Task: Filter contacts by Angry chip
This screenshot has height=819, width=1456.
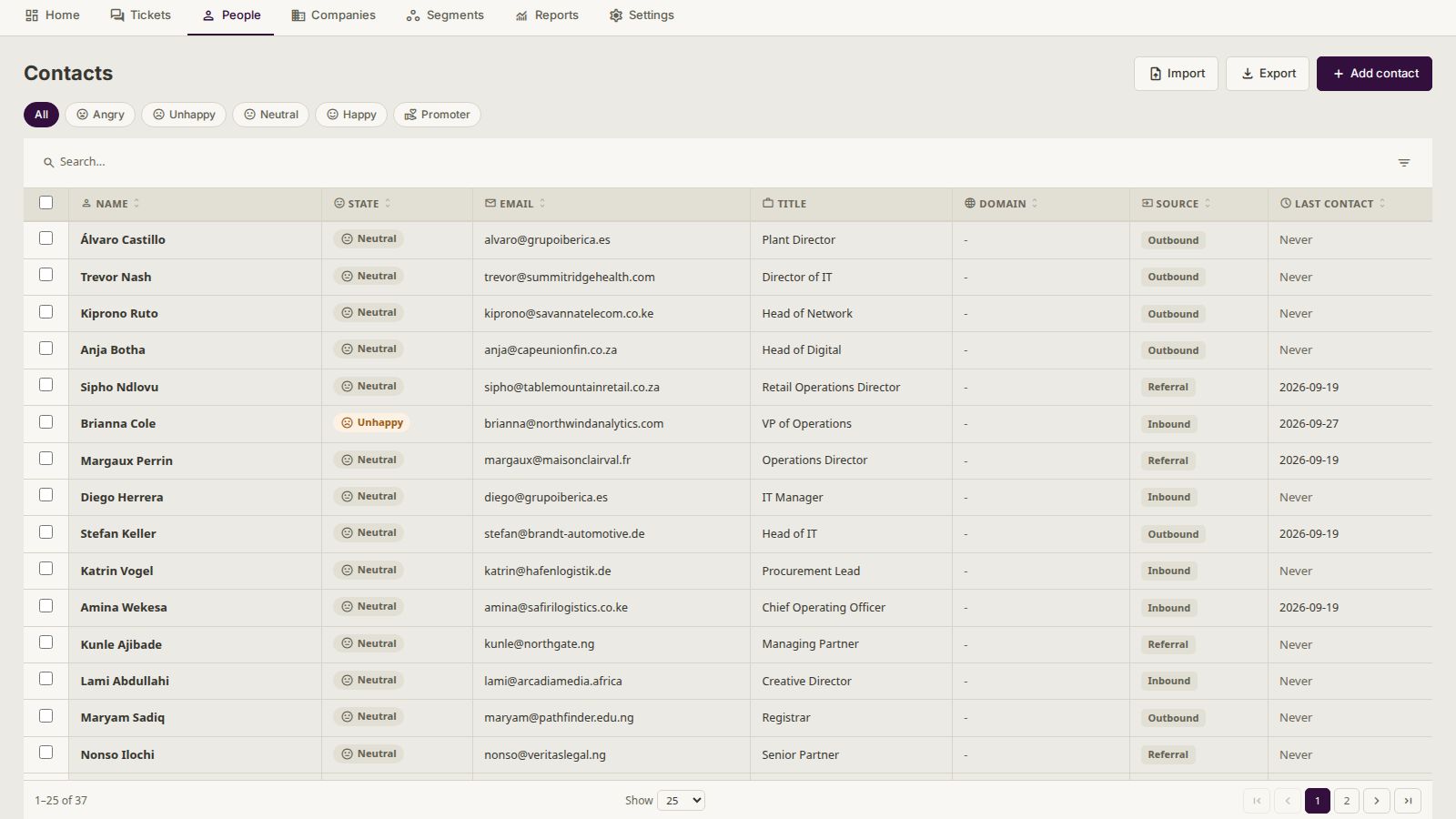Action: coord(100,115)
